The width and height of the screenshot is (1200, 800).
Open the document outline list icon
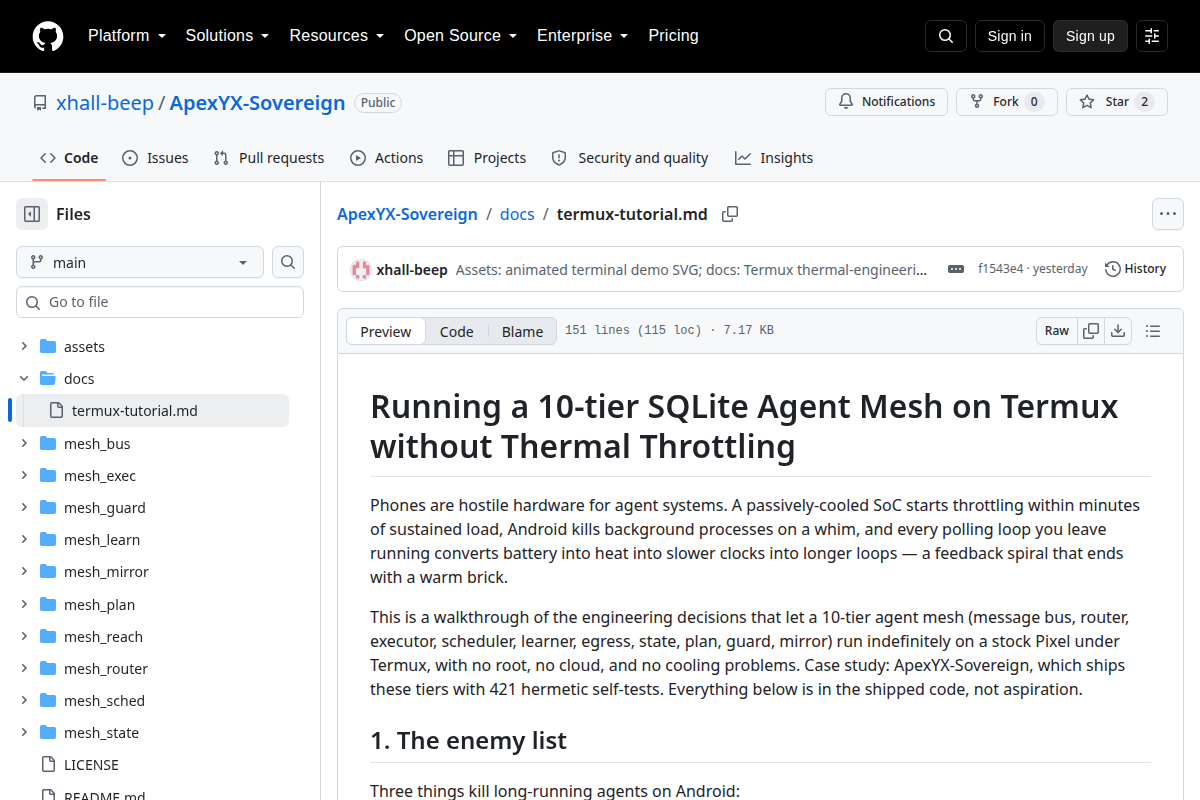pos(1153,331)
